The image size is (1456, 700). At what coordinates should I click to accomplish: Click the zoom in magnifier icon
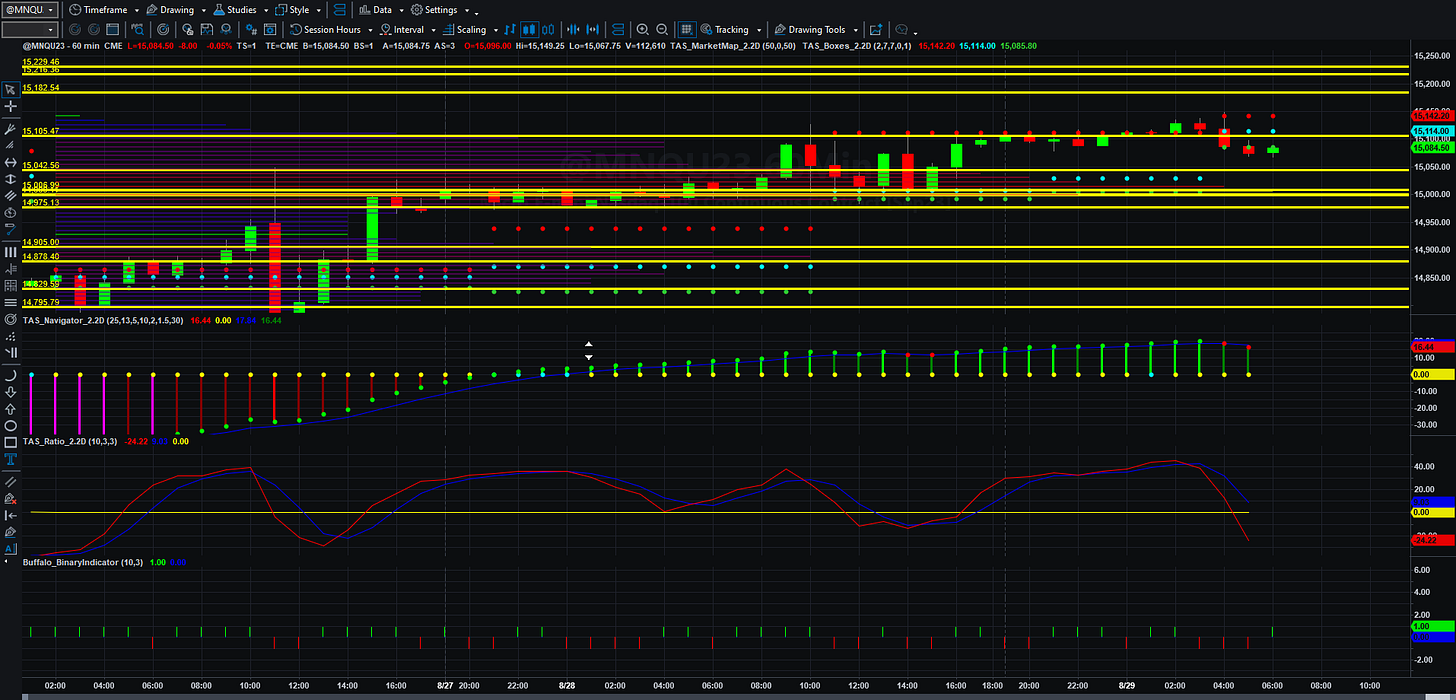tap(642, 30)
